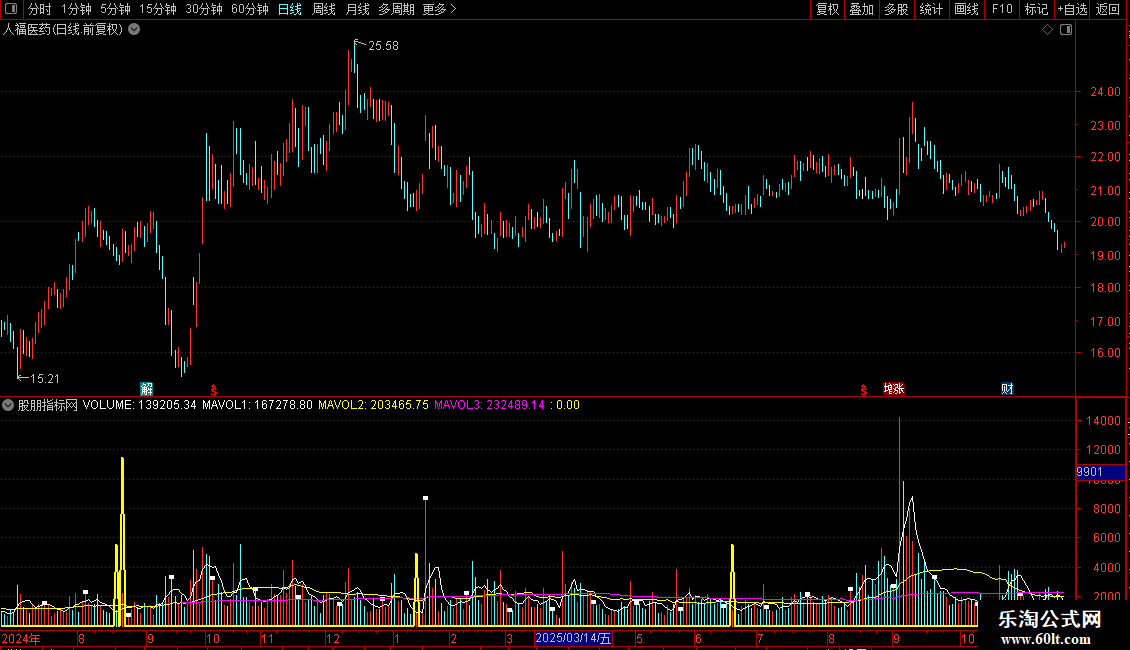The image size is (1130, 650).
Task: Click the 2024年 label on timeline
Action: pos(21,638)
